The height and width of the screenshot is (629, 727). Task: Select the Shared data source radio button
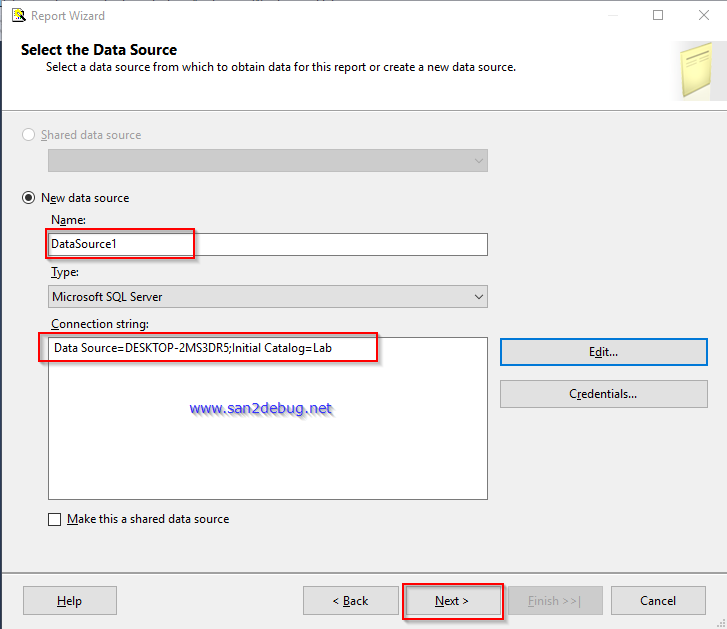point(28,135)
